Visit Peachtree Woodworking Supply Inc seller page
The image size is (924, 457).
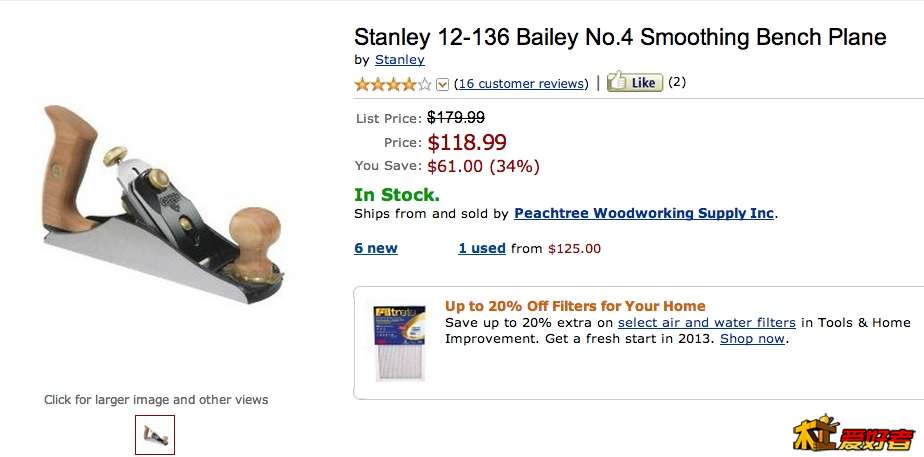[644, 213]
